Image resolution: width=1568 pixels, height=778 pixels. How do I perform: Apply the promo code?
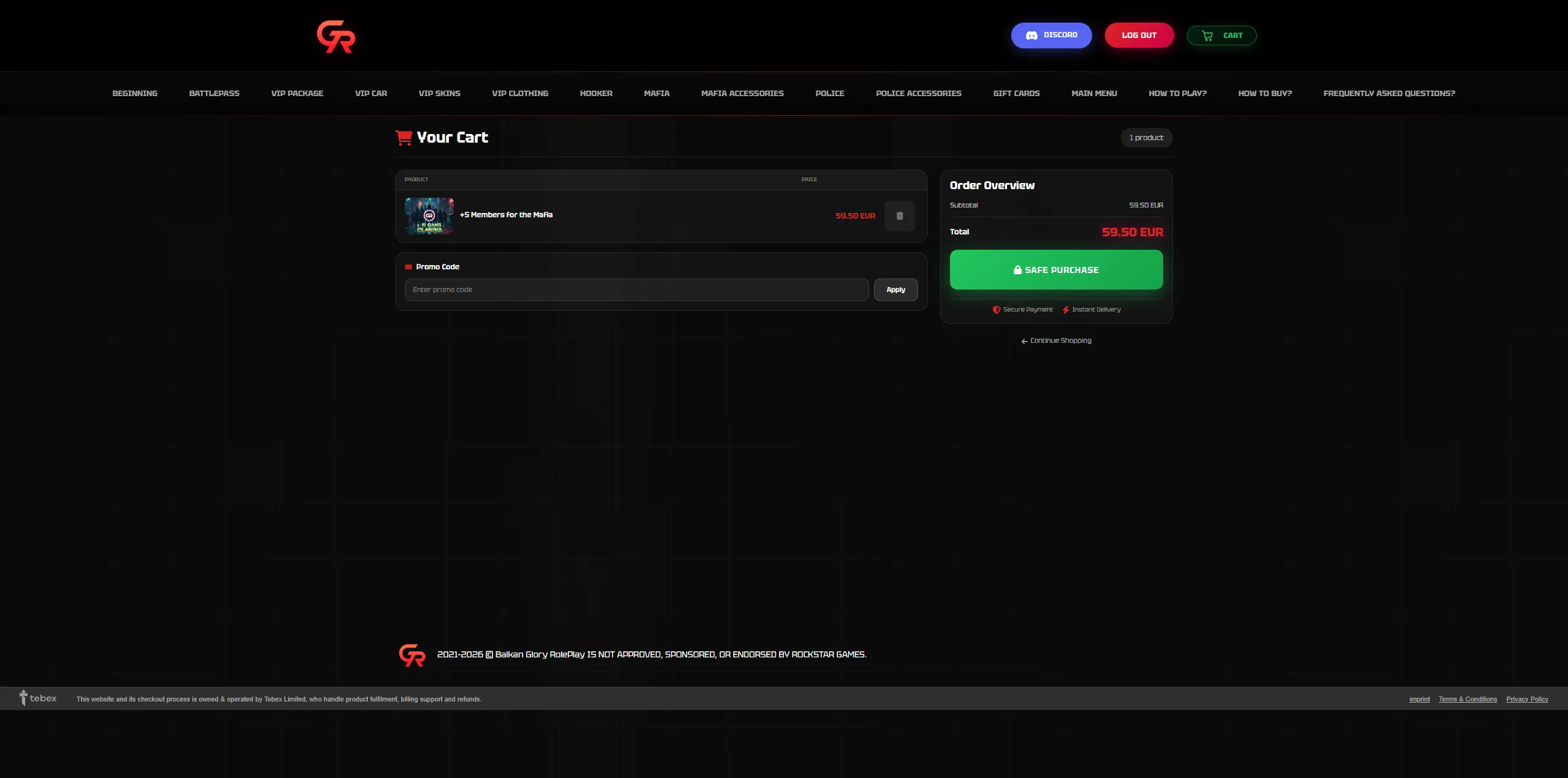[x=895, y=290]
